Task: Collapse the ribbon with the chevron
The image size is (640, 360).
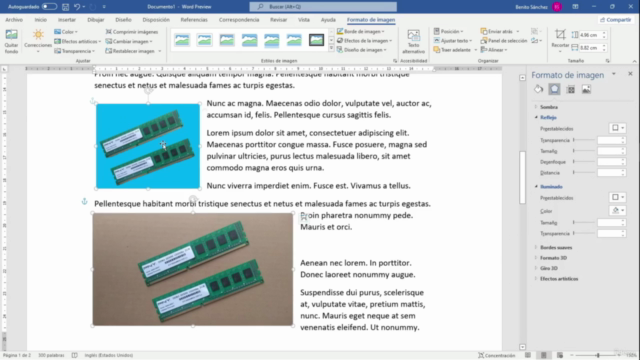Action: (x=634, y=61)
